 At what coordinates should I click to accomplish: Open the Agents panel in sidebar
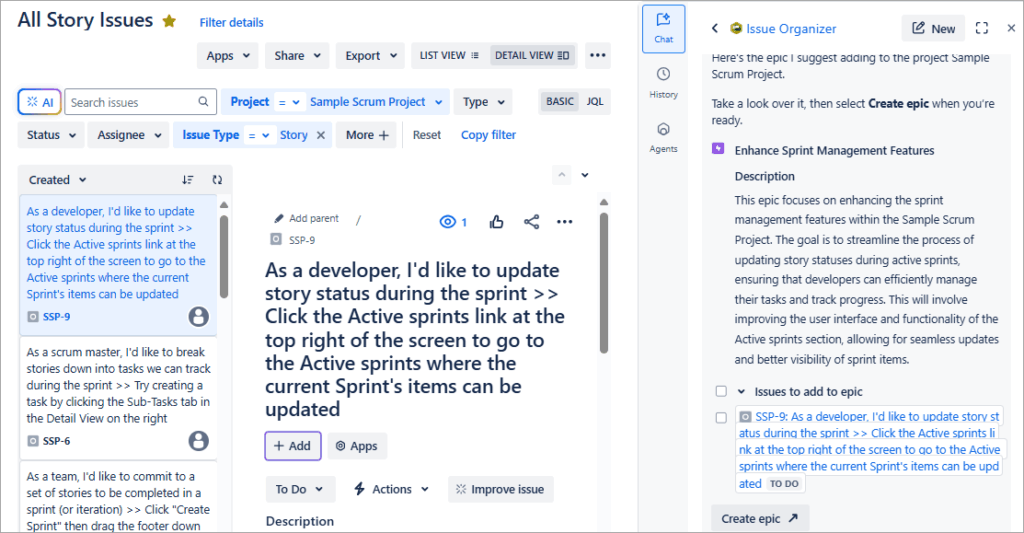tap(663, 137)
